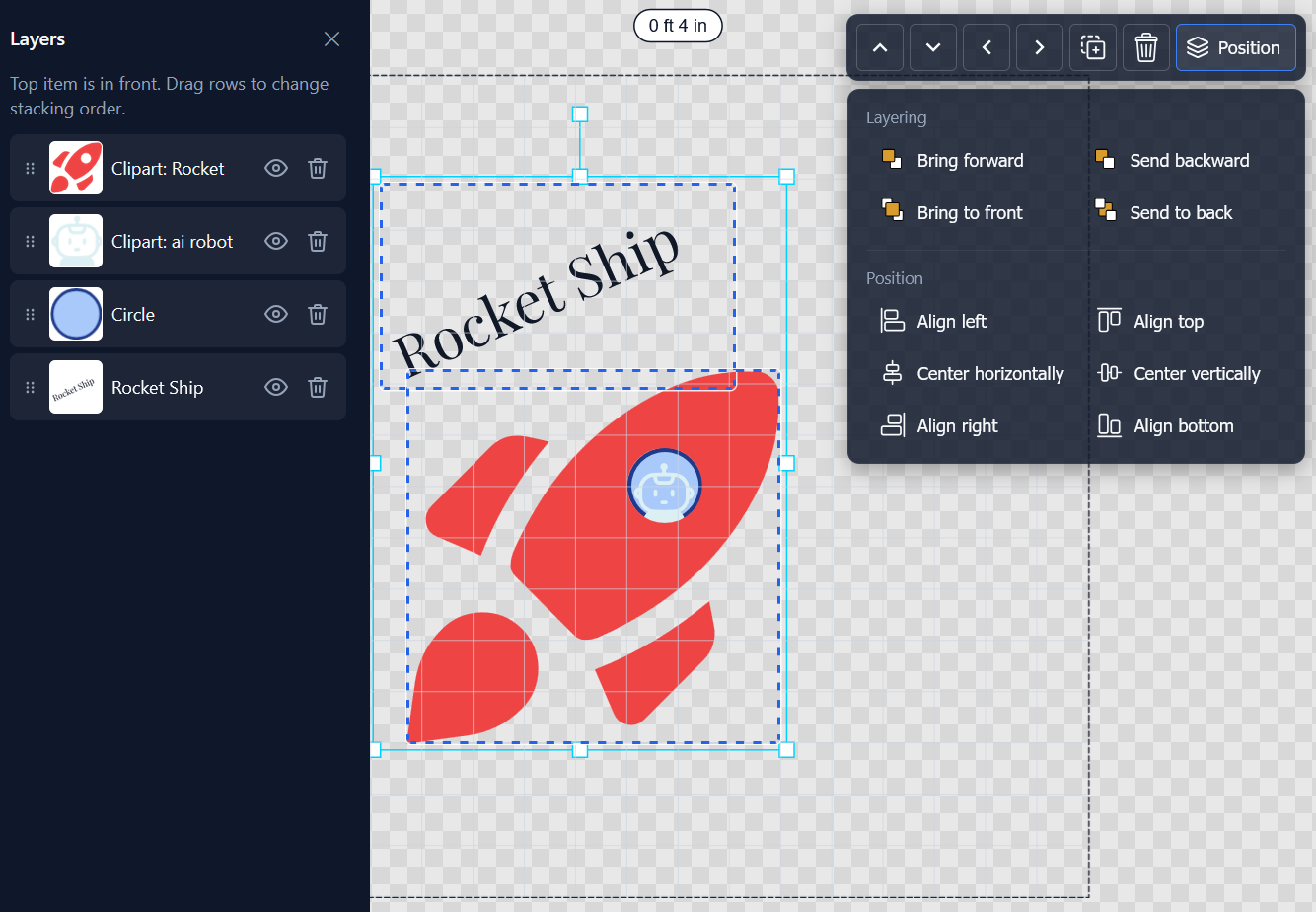Click the top-right selection resize handle
The height and width of the screenshot is (912, 1316).
[786, 177]
